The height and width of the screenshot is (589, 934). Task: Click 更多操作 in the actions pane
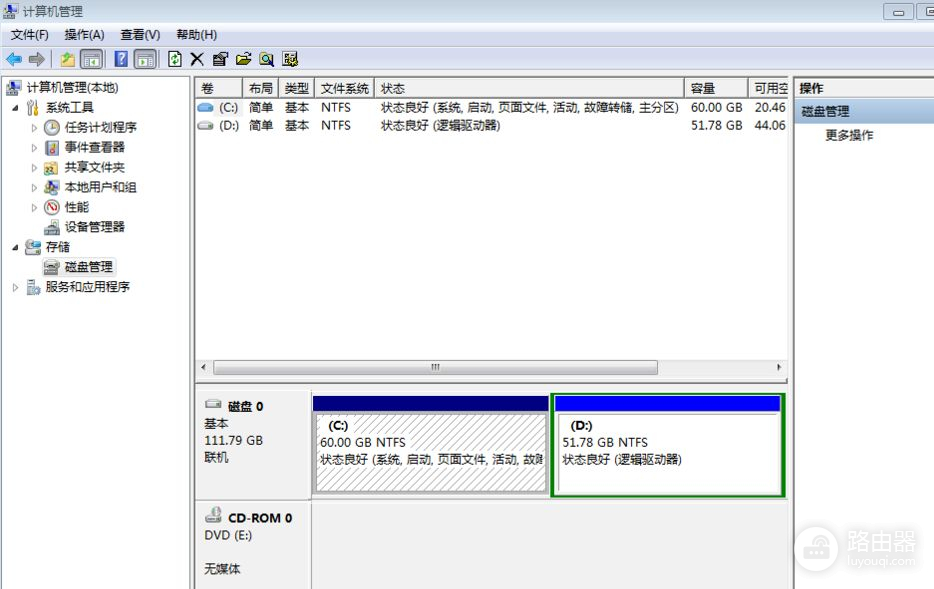849,135
